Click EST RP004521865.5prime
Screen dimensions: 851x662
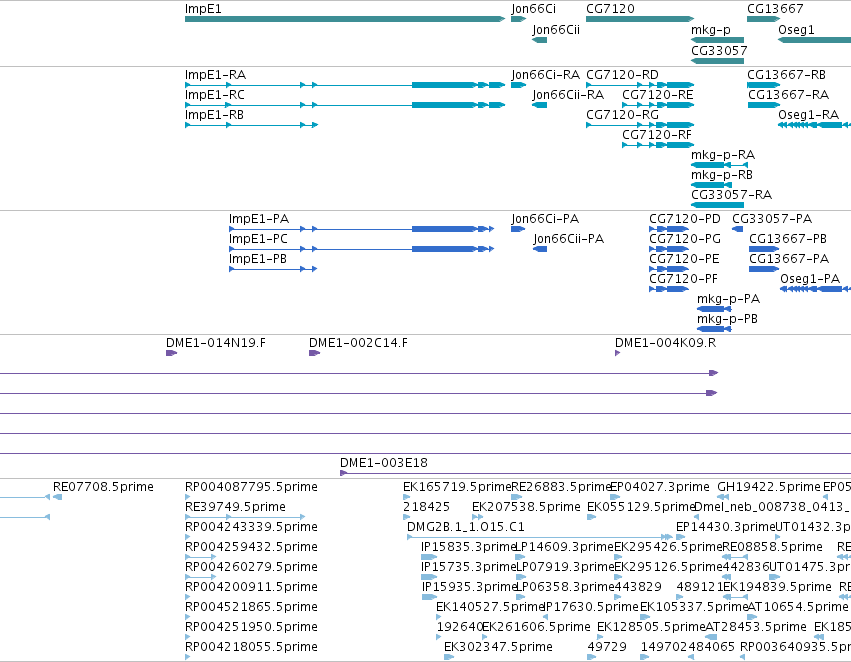[251, 608]
